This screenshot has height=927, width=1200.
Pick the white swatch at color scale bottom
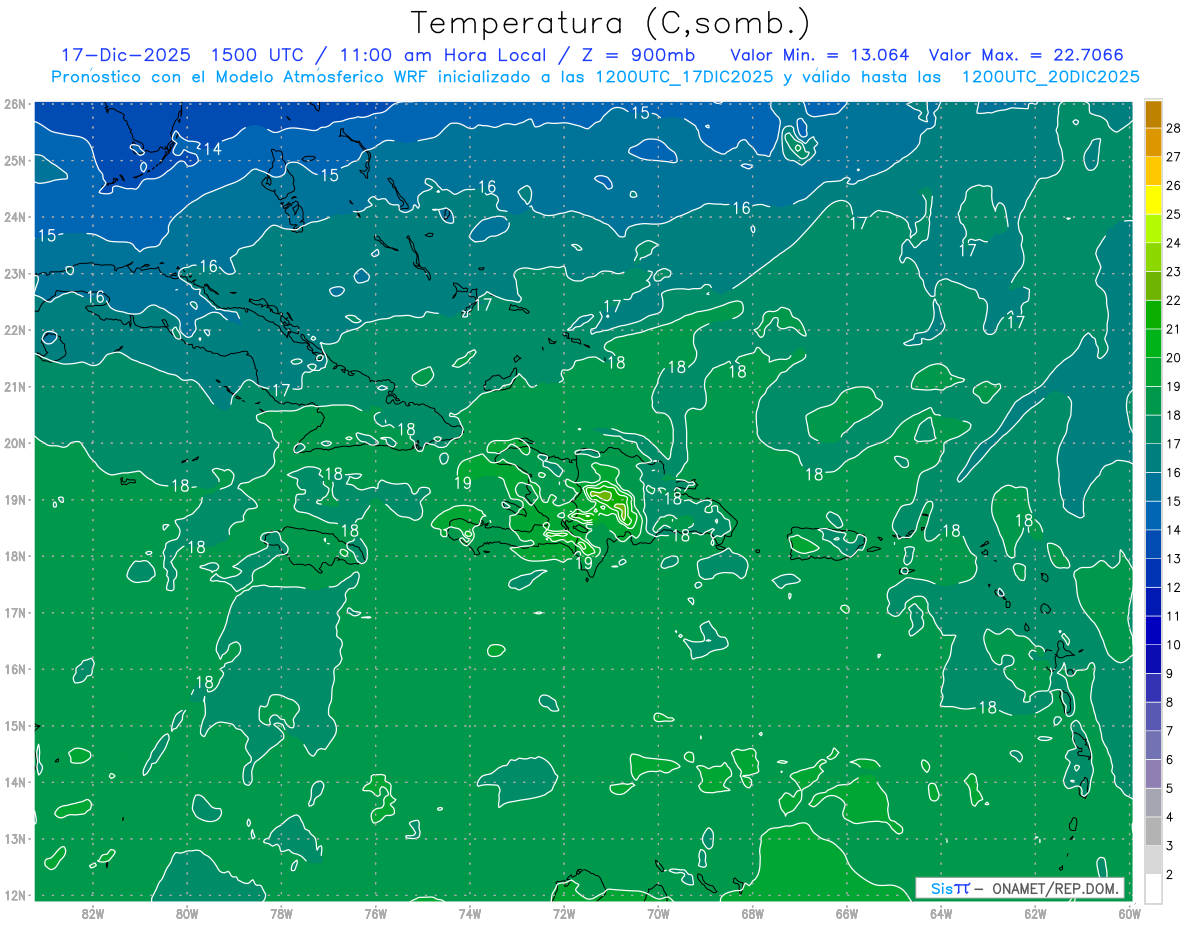[x=1153, y=888]
